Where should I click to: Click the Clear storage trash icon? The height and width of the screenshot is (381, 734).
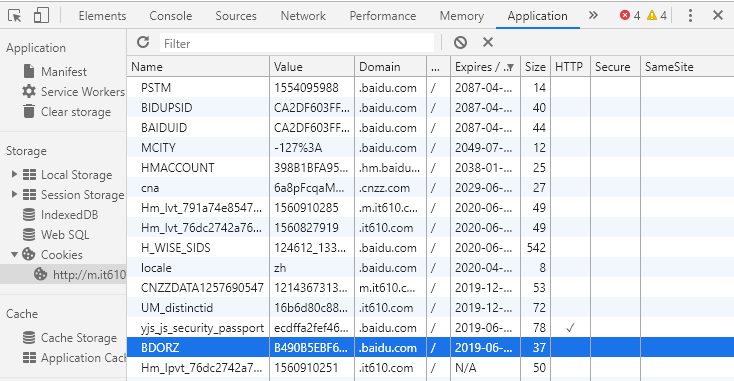coord(29,111)
